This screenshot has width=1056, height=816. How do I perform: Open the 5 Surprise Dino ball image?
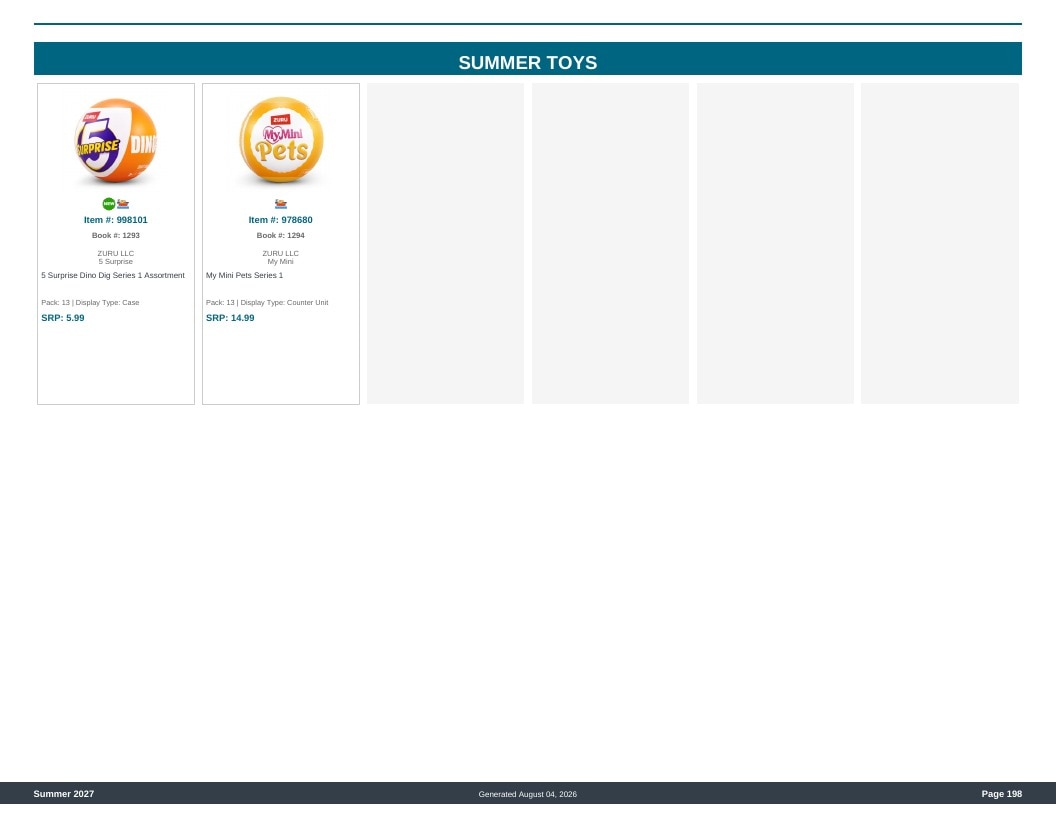click(116, 141)
